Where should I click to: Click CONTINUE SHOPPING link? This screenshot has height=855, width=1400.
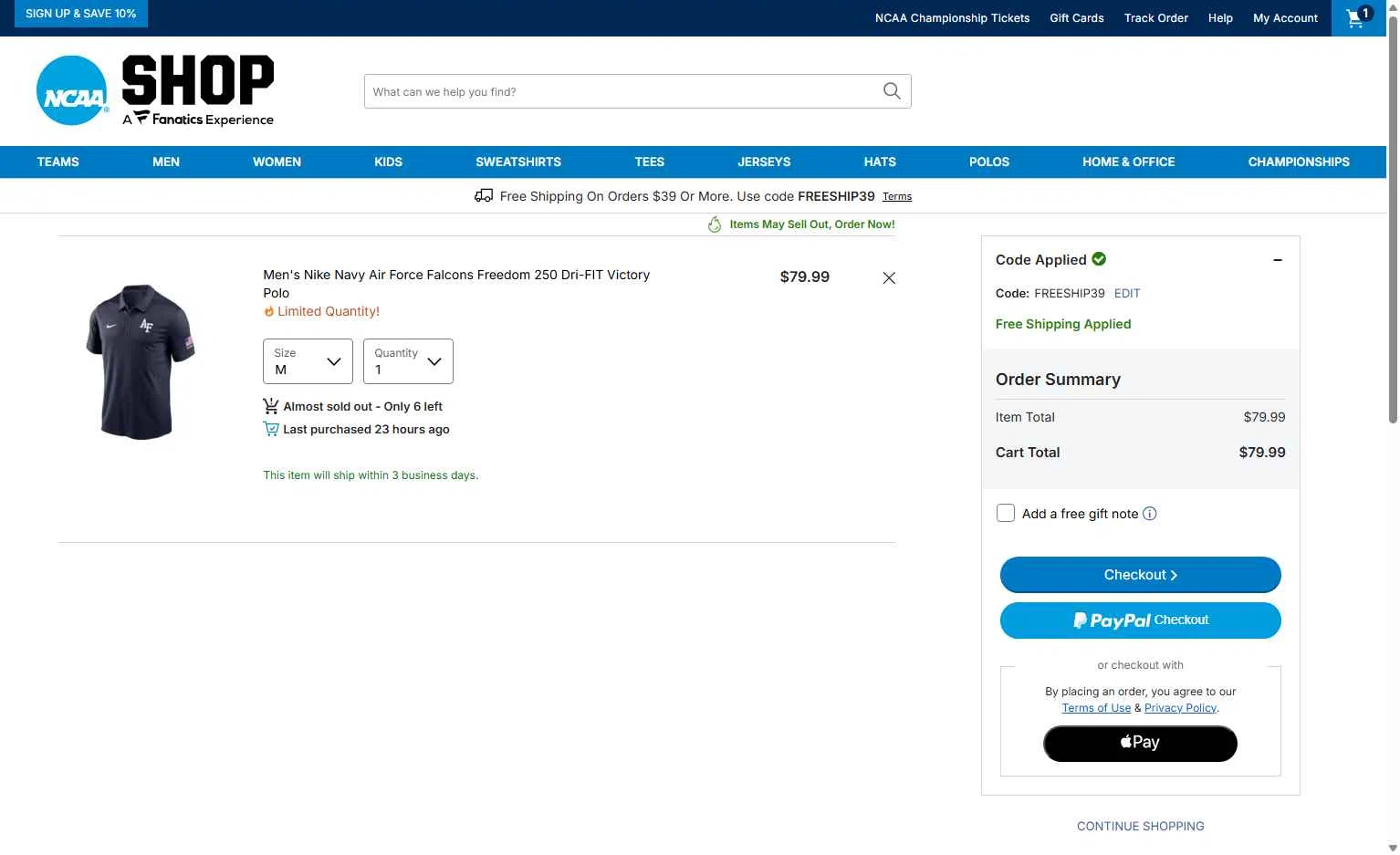(1141, 826)
